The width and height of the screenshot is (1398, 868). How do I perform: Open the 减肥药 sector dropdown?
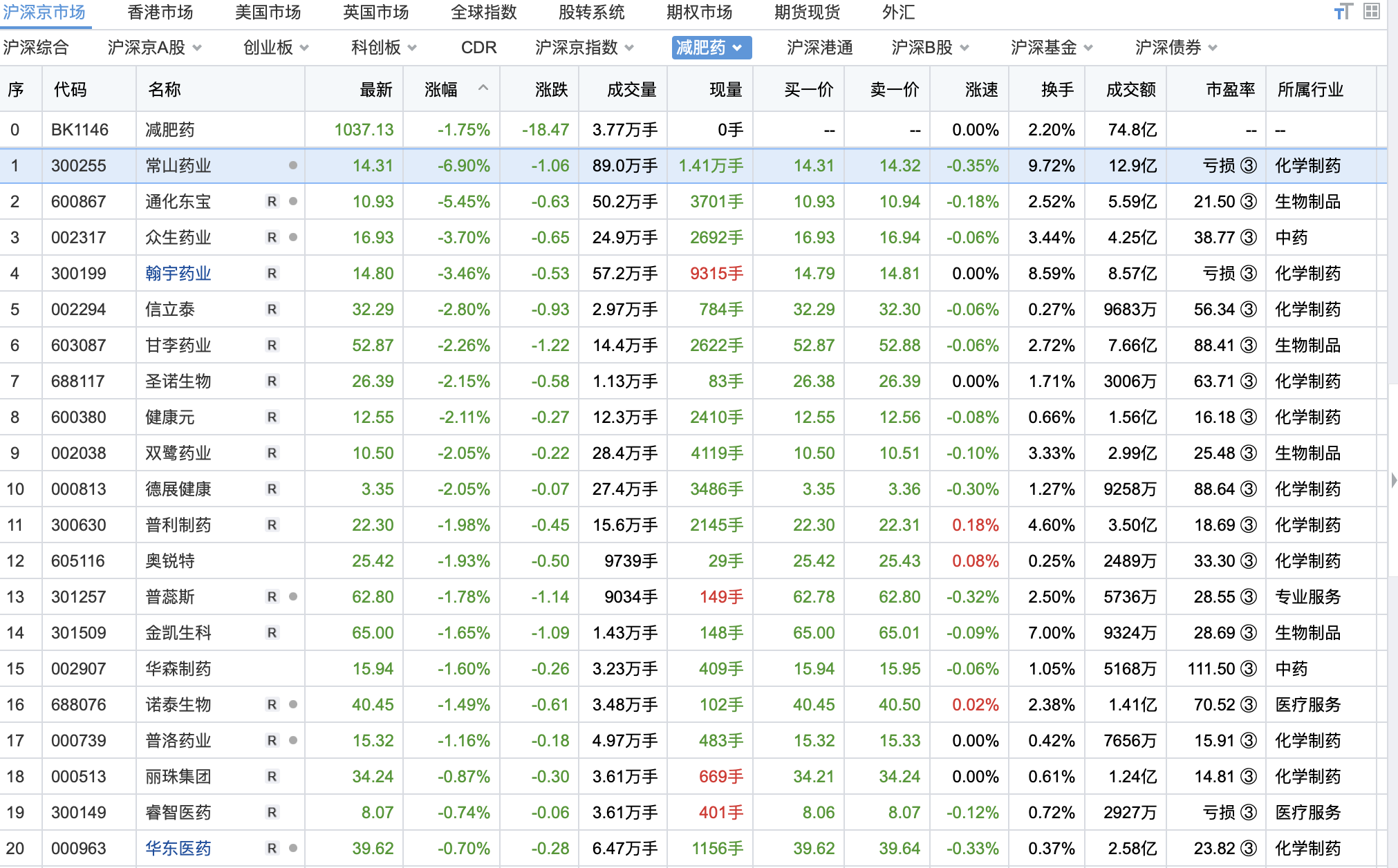(x=737, y=48)
